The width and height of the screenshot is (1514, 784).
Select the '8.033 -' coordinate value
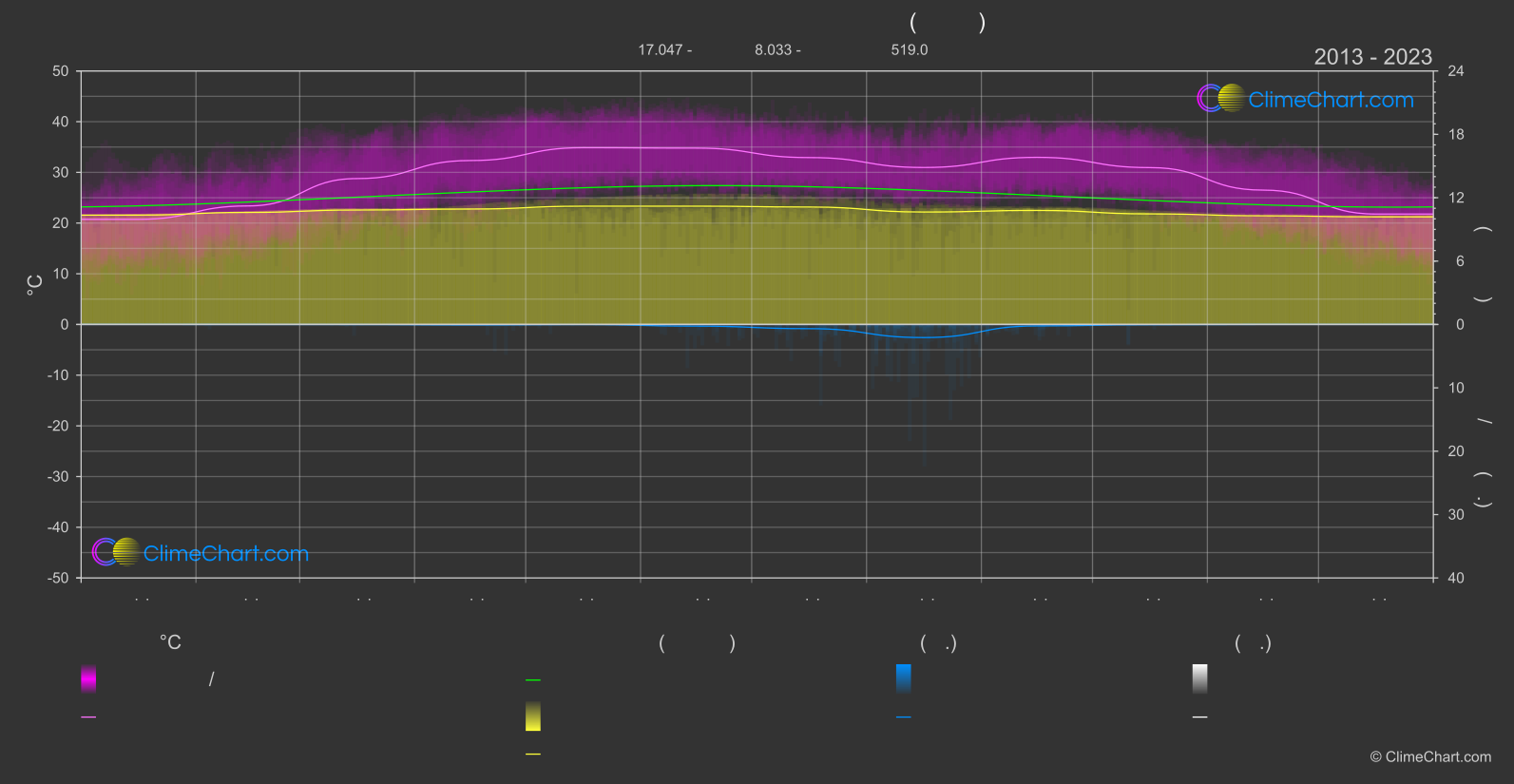777,49
